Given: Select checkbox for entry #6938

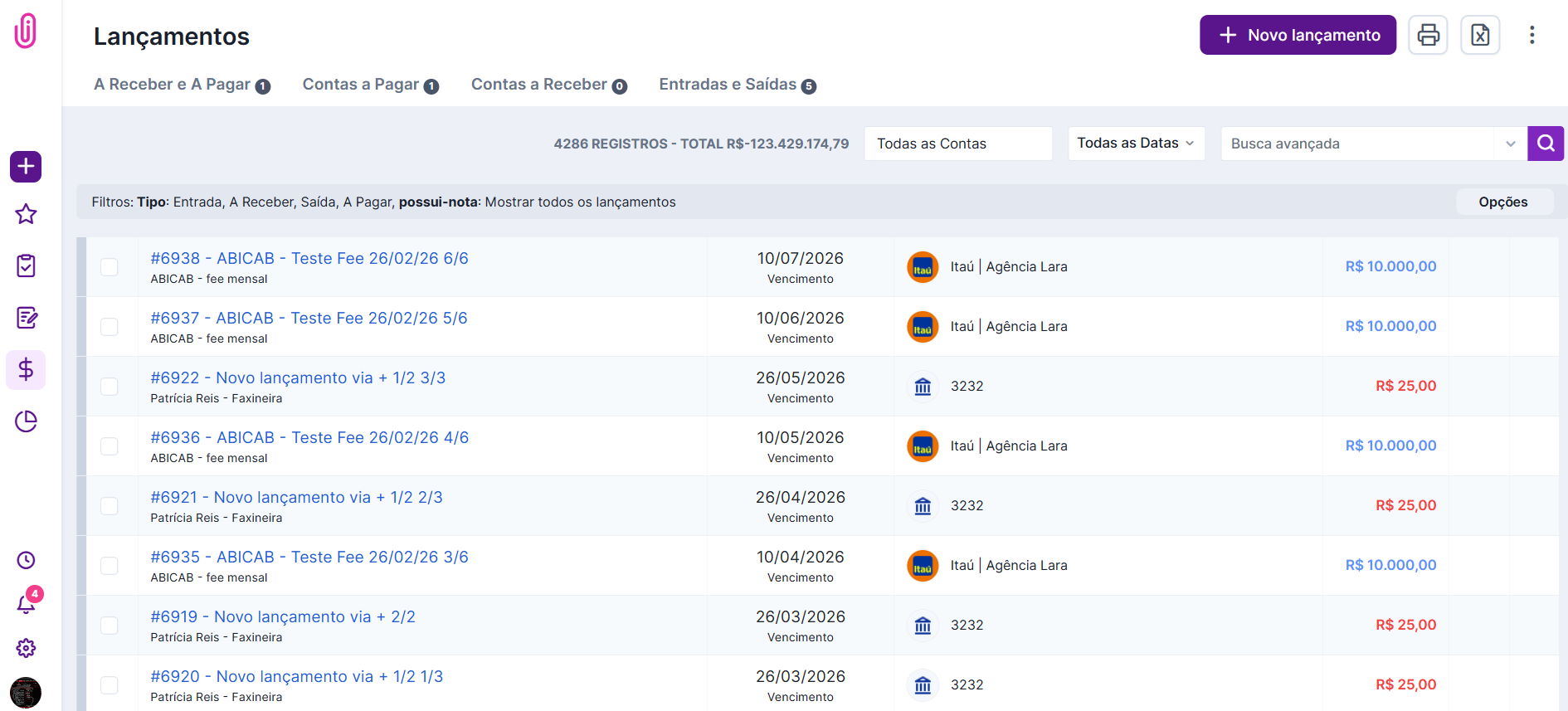Looking at the screenshot, I should click(x=110, y=267).
